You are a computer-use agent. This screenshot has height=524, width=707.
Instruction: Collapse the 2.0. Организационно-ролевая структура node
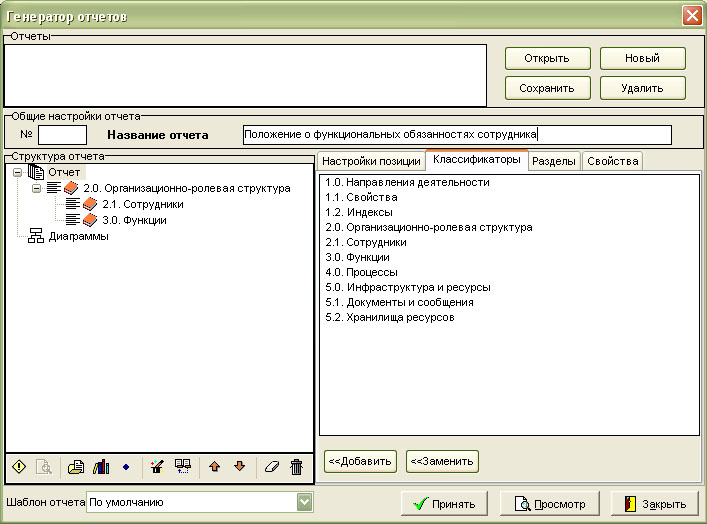coord(37,188)
